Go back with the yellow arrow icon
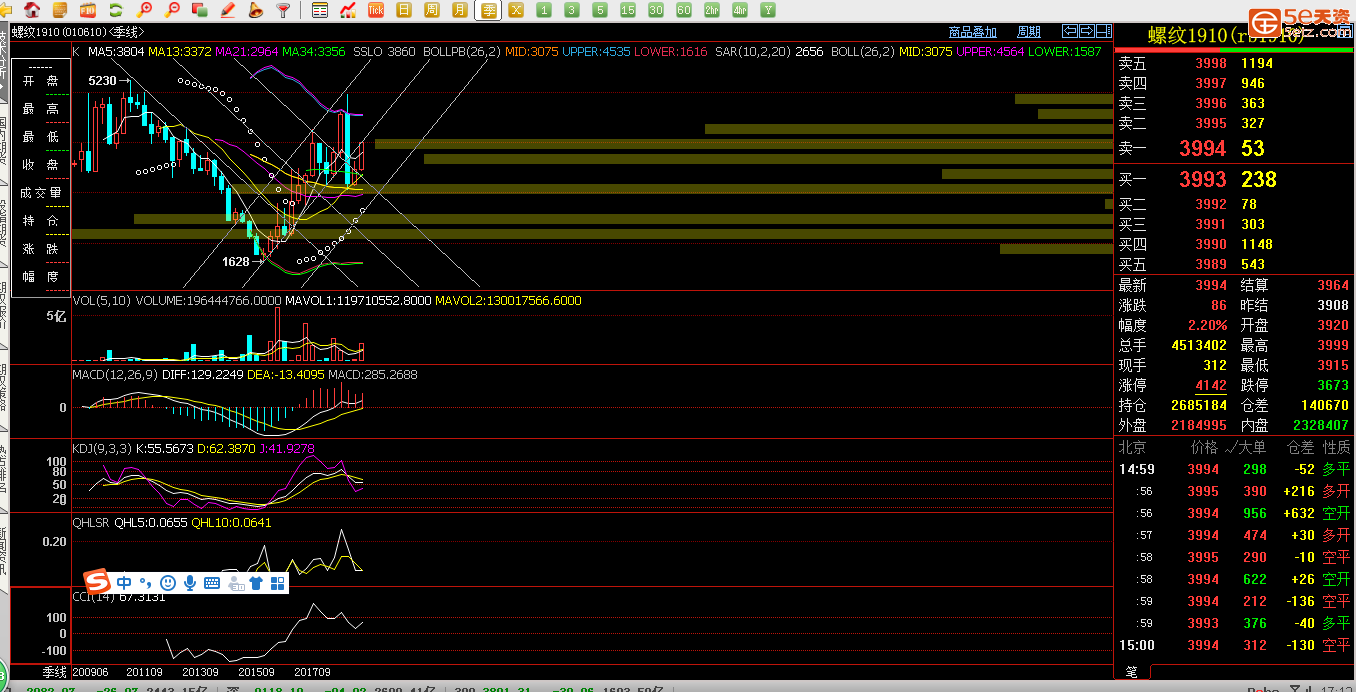Viewport: 1356px width, 692px height. (8, 10)
